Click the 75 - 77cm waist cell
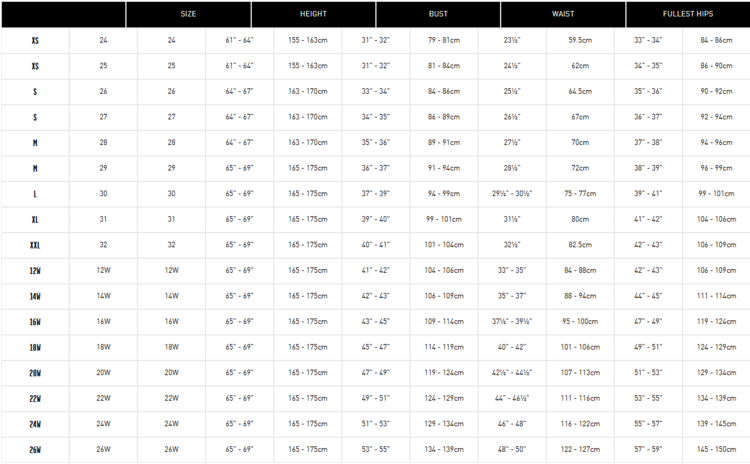750x464 pixels. (x=580, y=194)
